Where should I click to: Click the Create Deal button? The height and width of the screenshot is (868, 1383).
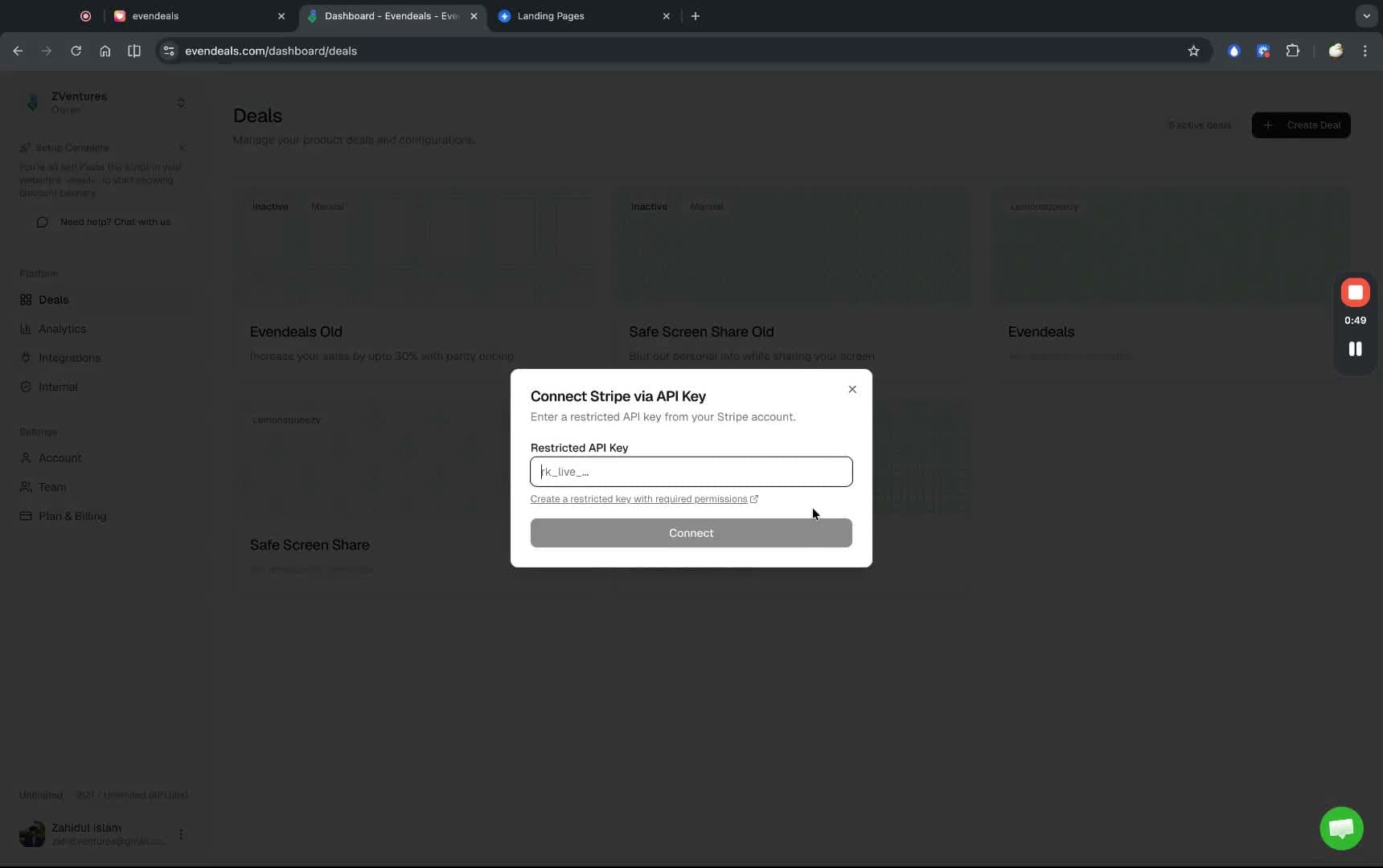pyautogui.click(x=1301, y=125)
